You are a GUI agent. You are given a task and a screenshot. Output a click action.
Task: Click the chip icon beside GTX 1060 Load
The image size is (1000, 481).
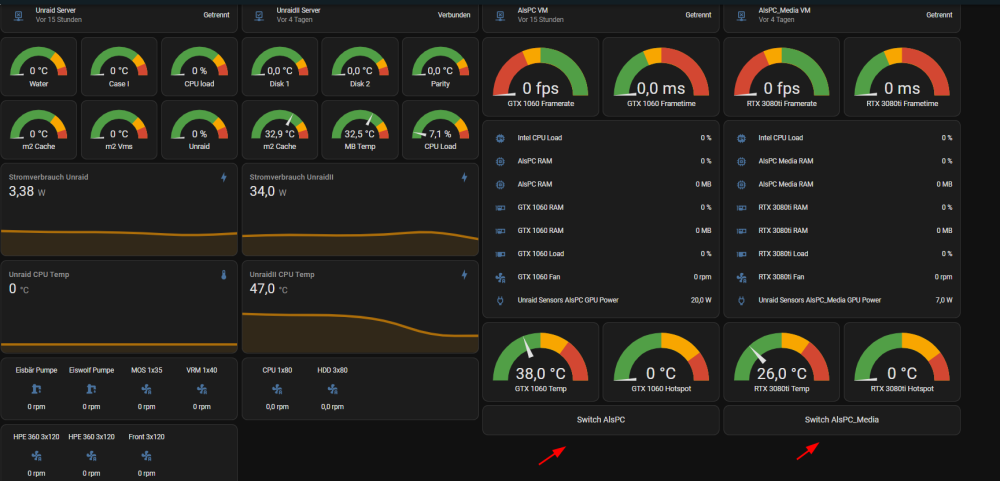coord(500,254)
